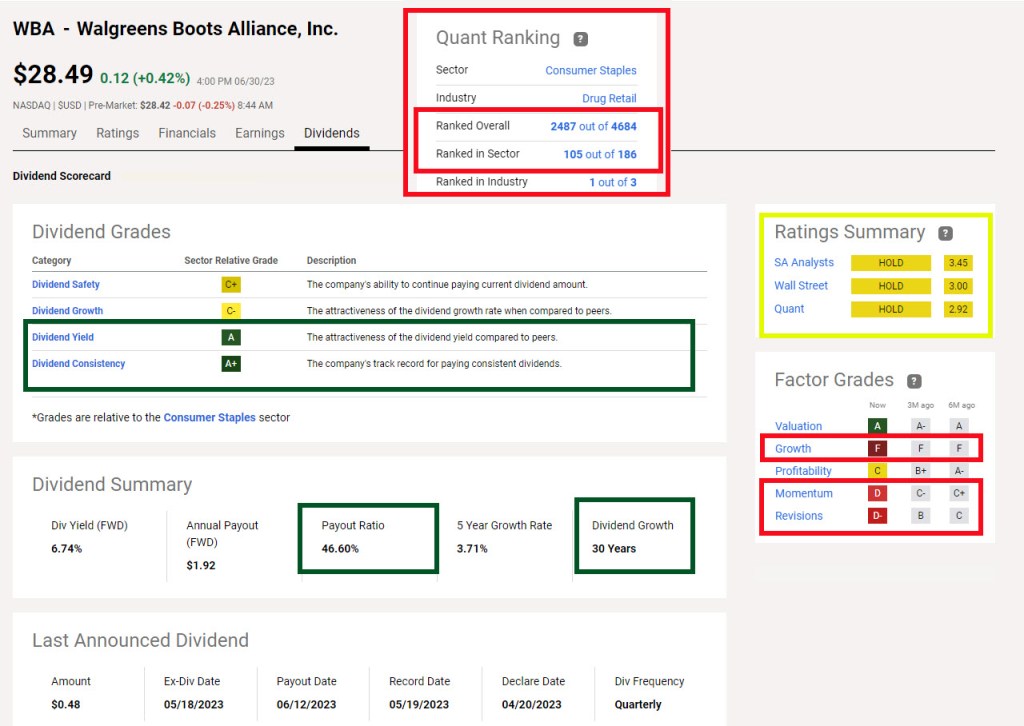Click the Dividend Safety C+ grade badge
1024x726 pixels.
[x=231, y=285]
